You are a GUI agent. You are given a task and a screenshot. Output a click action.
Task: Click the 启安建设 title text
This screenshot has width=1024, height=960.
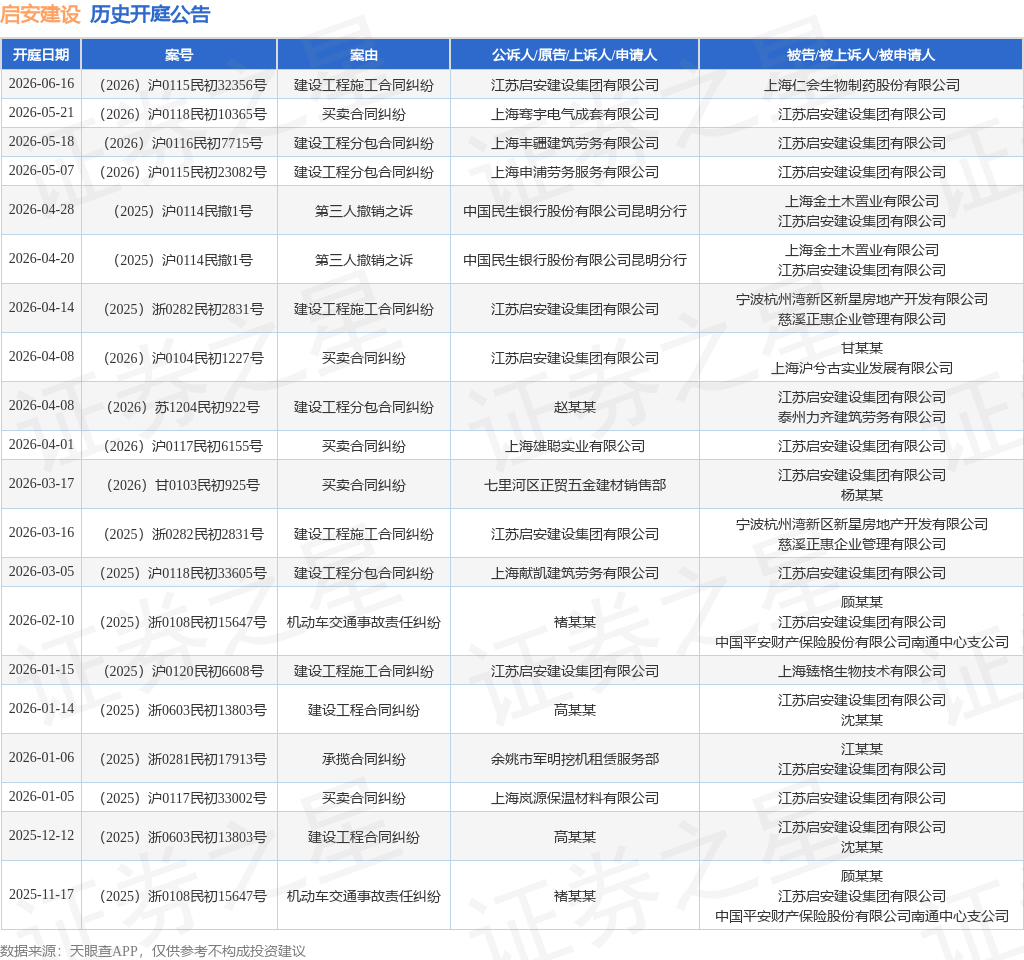[x=40, y=14]
